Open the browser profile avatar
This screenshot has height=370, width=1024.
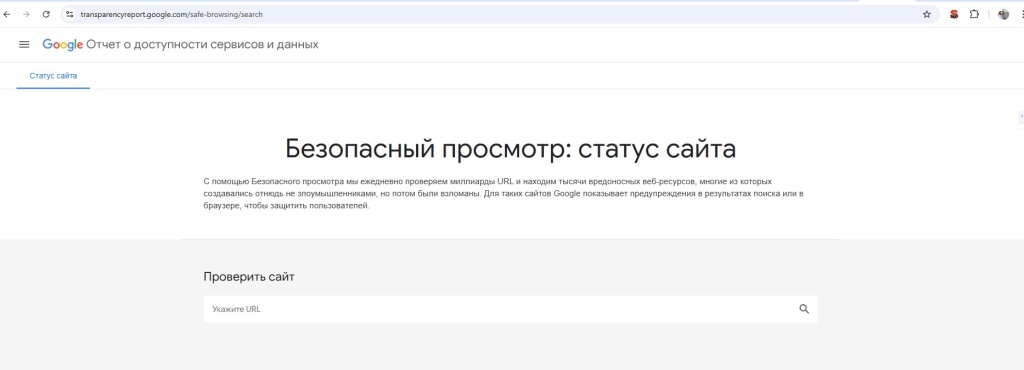(1004, 14)
